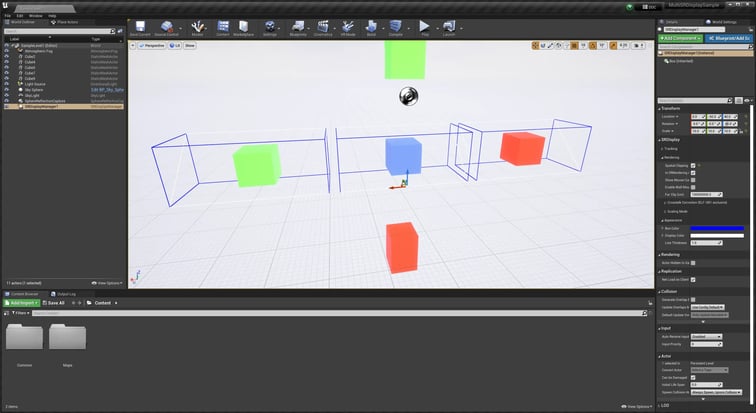Click the Build toolbar icon
Screen dimensions: 756x413
[x=370, y=26]
